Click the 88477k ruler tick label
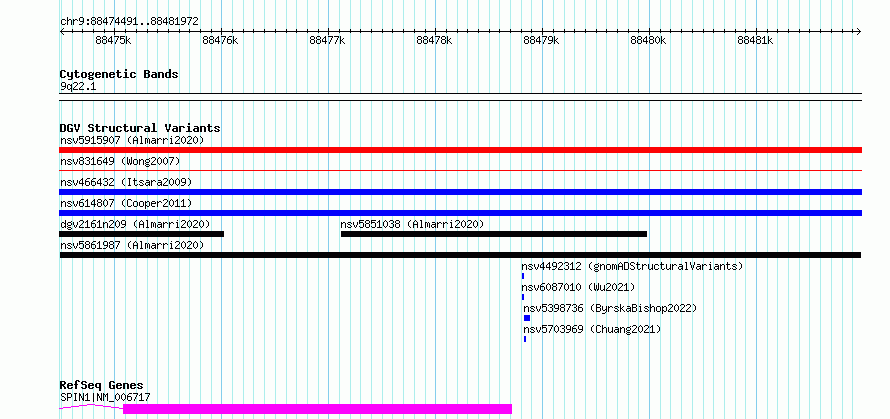Screen dimensions: 890x419 click(x=328, y=40)
